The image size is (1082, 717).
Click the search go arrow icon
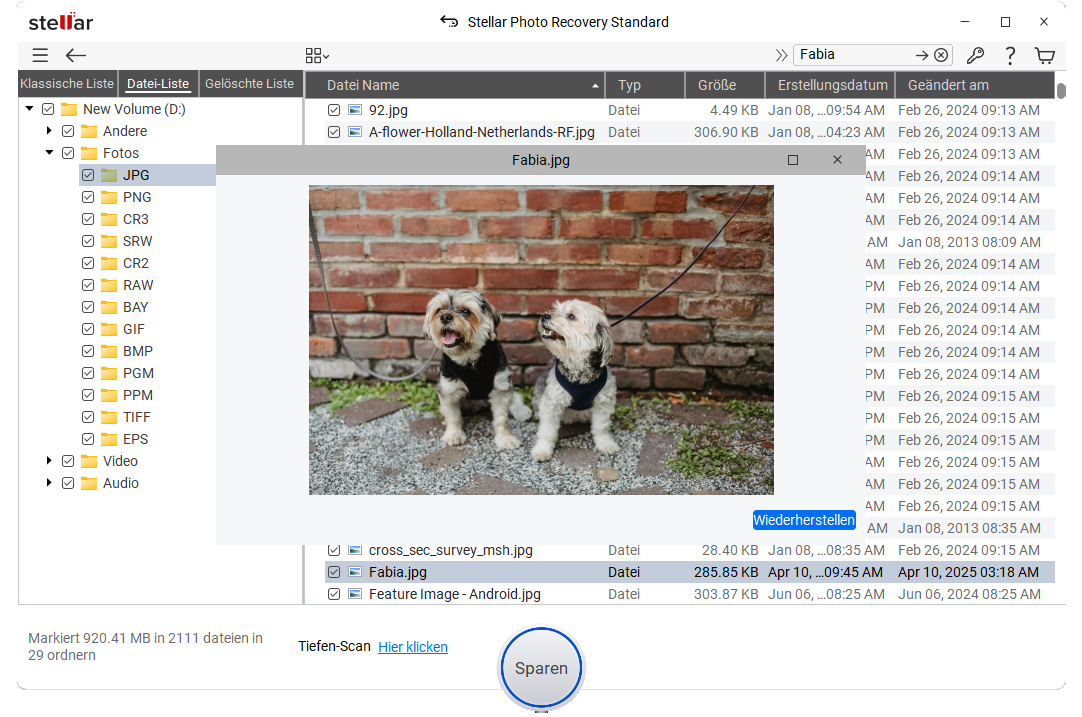tap(922, 56)
